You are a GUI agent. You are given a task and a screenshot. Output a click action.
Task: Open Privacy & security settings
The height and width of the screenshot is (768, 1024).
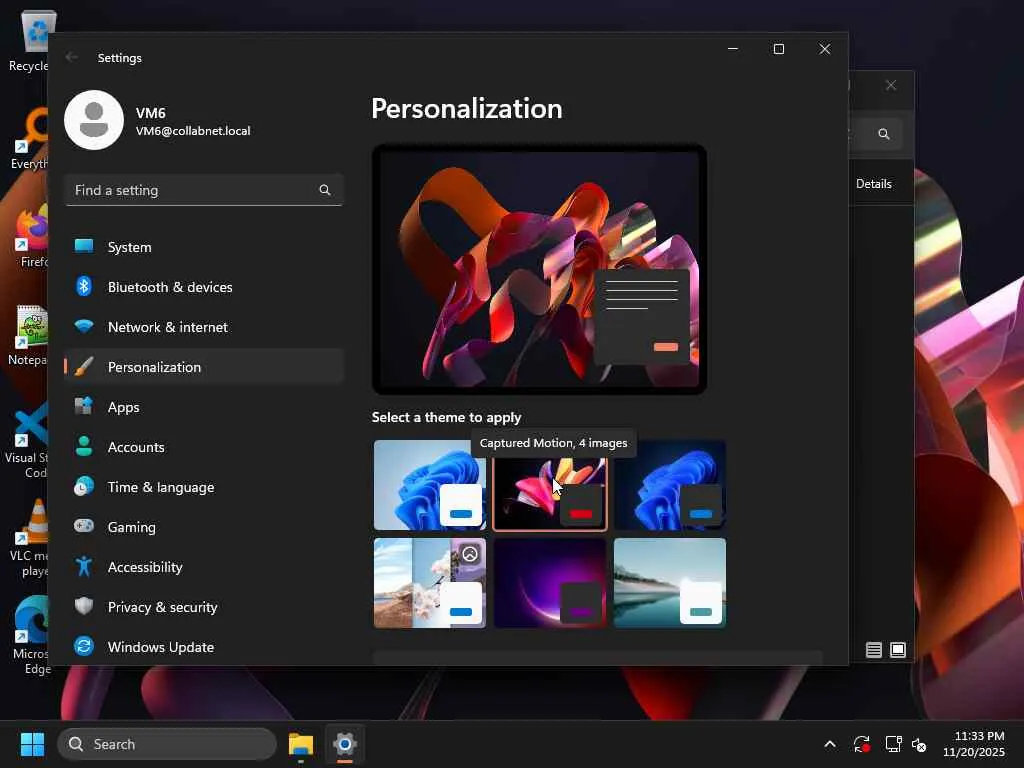pyautogui.click(x=204, y=607)
